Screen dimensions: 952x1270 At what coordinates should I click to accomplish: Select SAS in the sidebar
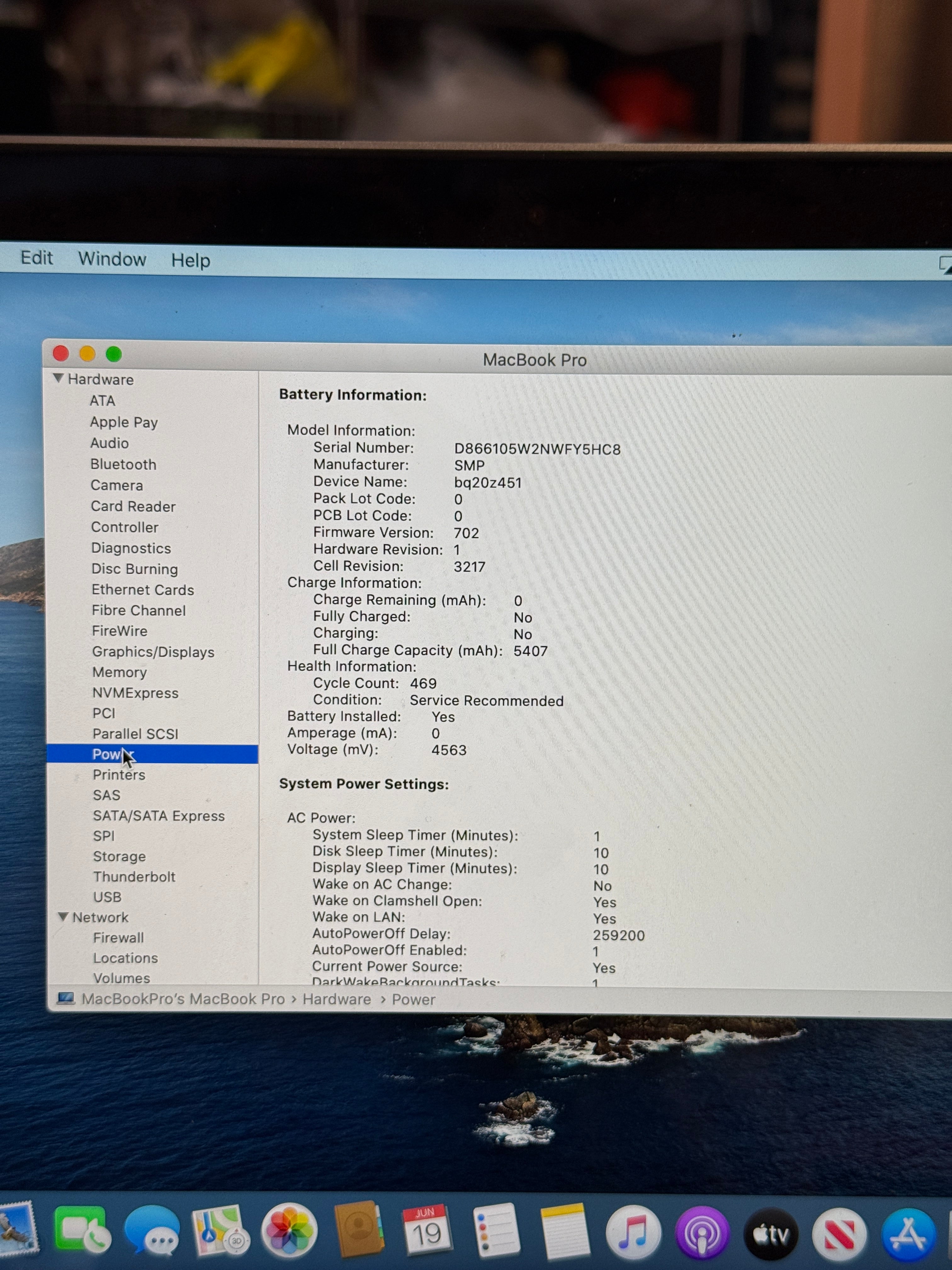tap(107, 795)
